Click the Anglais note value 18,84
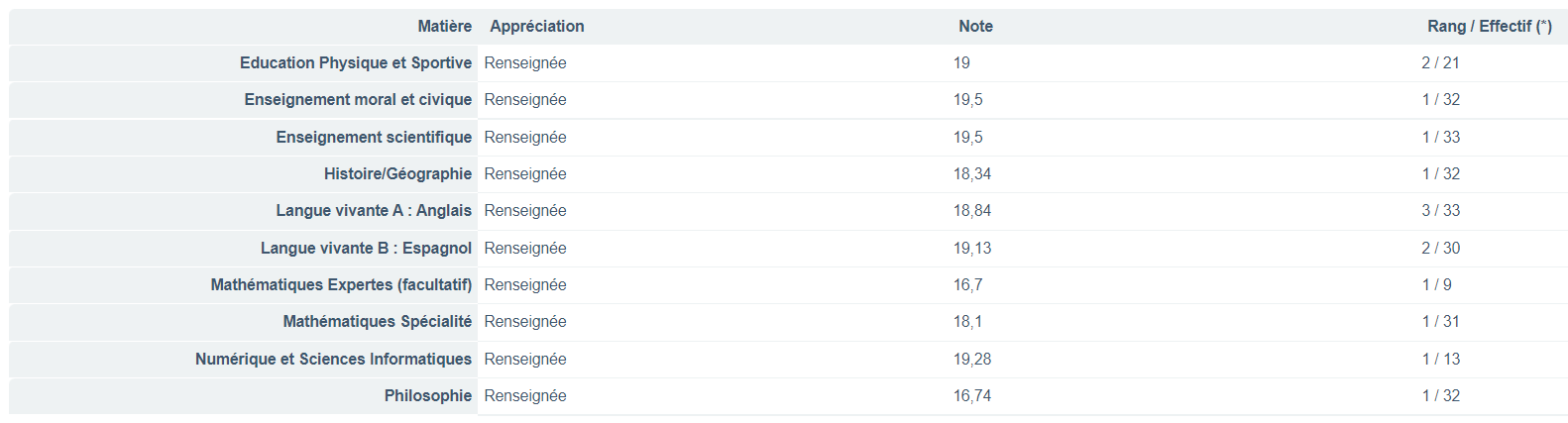This screenshot has width=1568, height=423. click(971, 211)
